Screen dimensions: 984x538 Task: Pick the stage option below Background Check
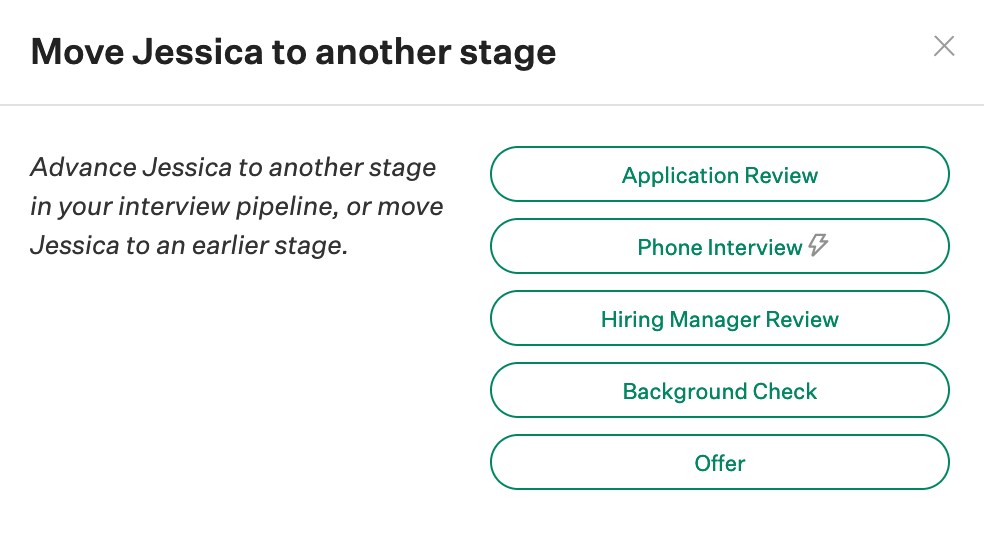[720, 463]
